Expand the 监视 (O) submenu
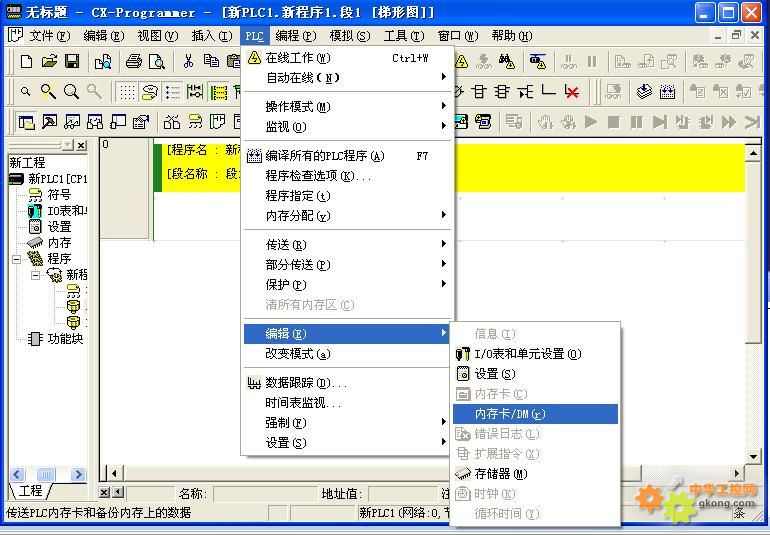 point(348,127)
